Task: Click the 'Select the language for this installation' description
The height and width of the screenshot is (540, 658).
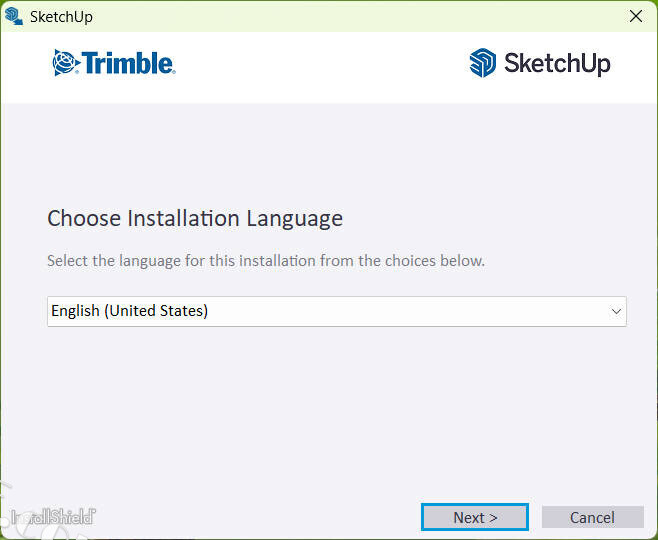Action: point(265,261)
